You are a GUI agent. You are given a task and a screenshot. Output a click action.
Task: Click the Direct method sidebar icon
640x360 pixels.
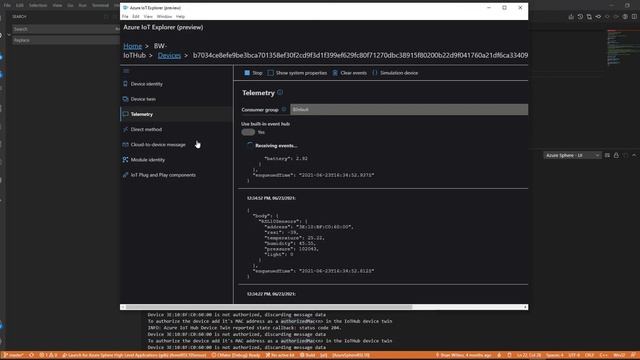[125, 129]
